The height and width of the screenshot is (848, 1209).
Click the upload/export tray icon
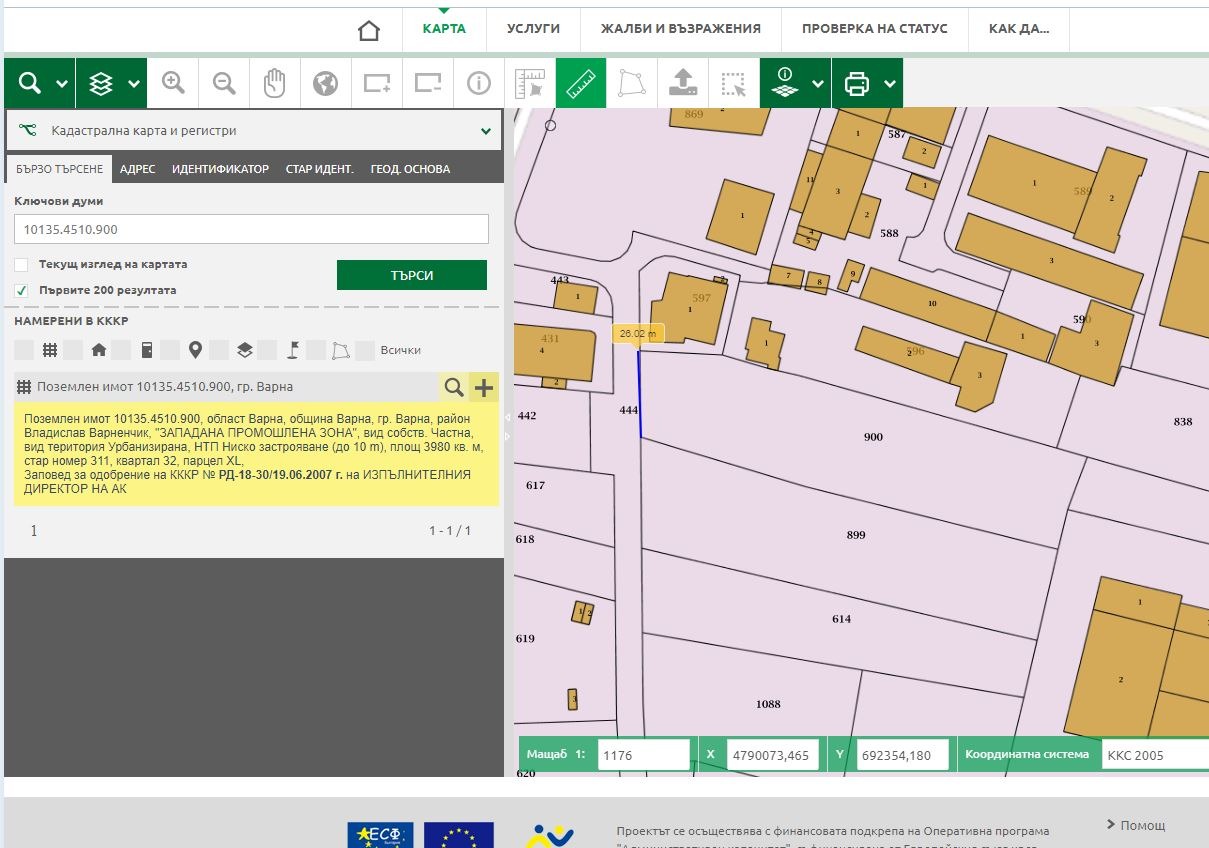(x=683, y=83)
